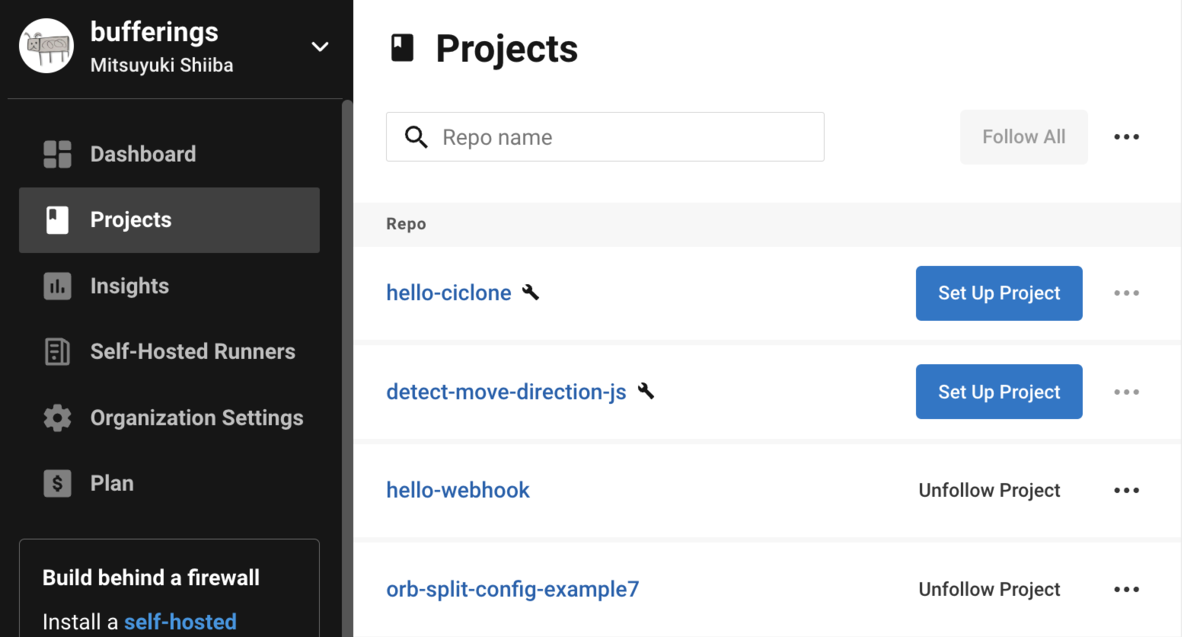The image size is (1200, 637).
Task: Click the wrench icon beside detect-move-direction-js
Action: [646, 391]
